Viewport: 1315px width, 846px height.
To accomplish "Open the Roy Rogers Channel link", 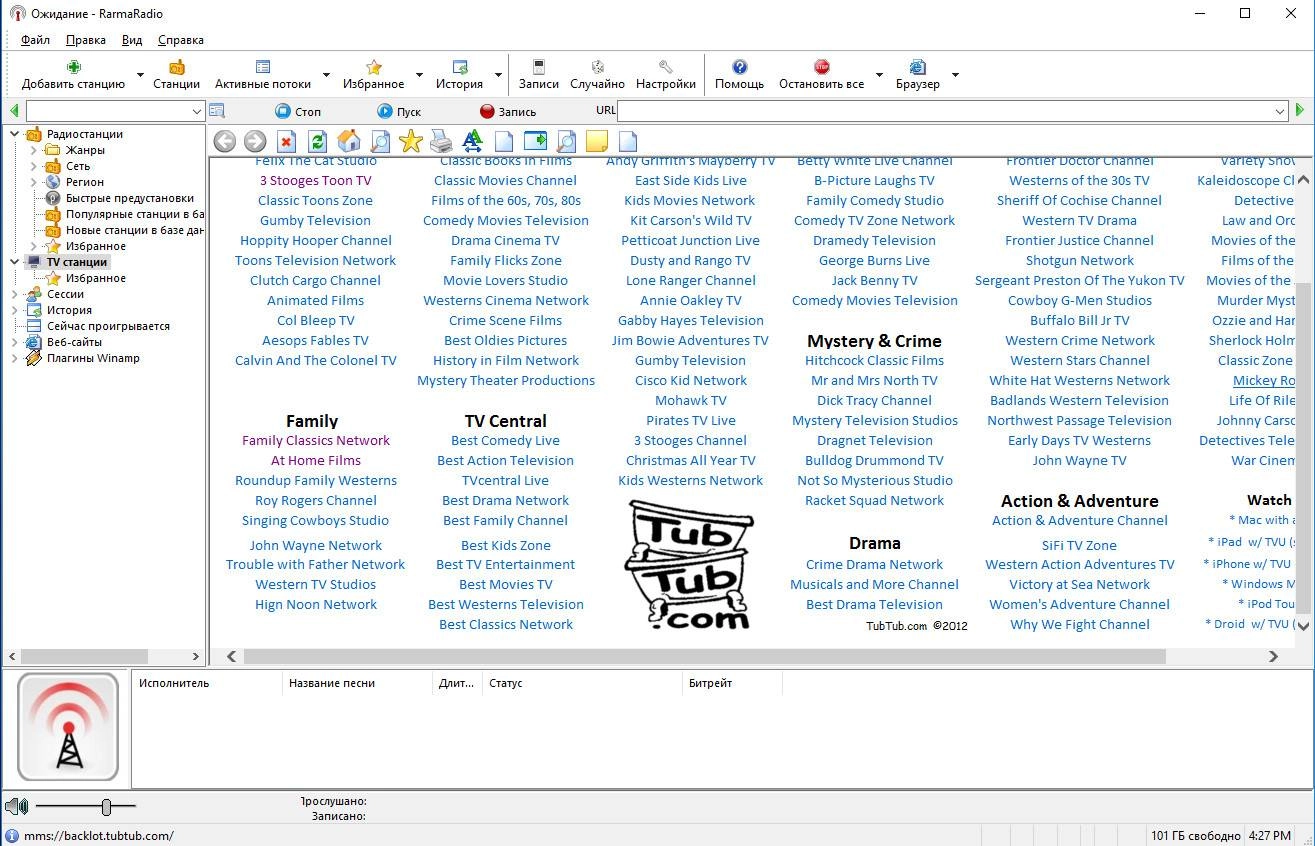I will (315, 500).
